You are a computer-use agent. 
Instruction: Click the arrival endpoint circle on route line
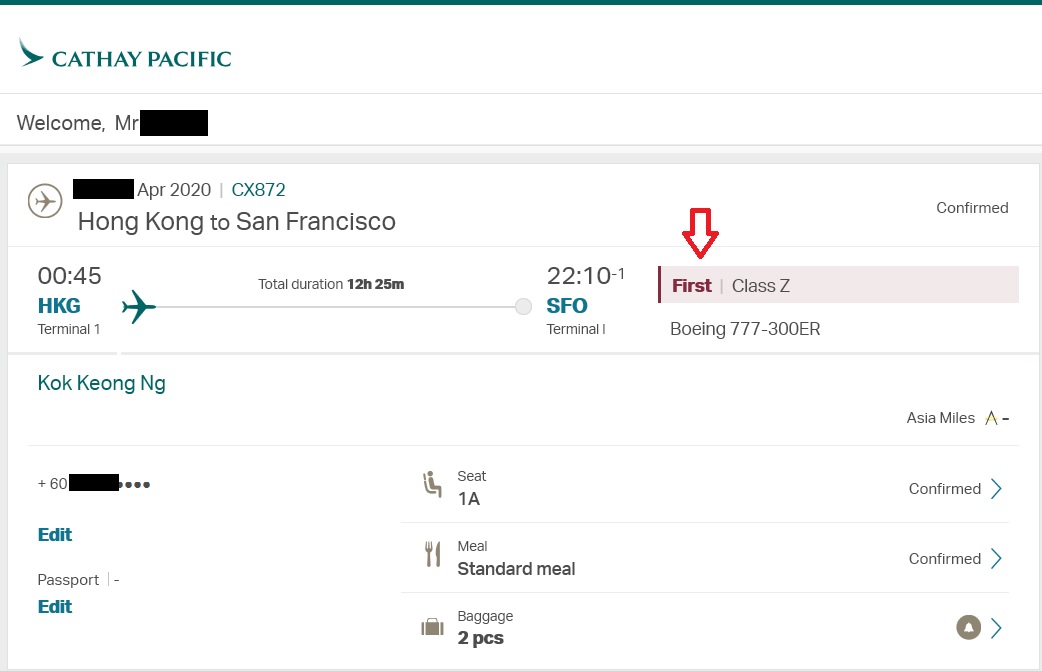pyautogui.click(x=523, y=307)
